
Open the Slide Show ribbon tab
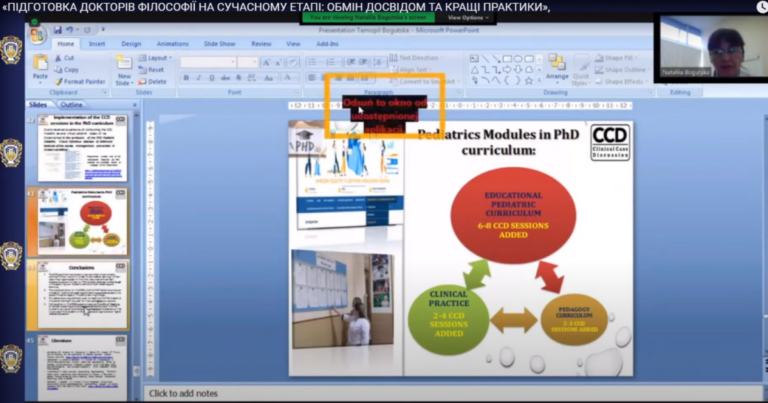[217, 44]
